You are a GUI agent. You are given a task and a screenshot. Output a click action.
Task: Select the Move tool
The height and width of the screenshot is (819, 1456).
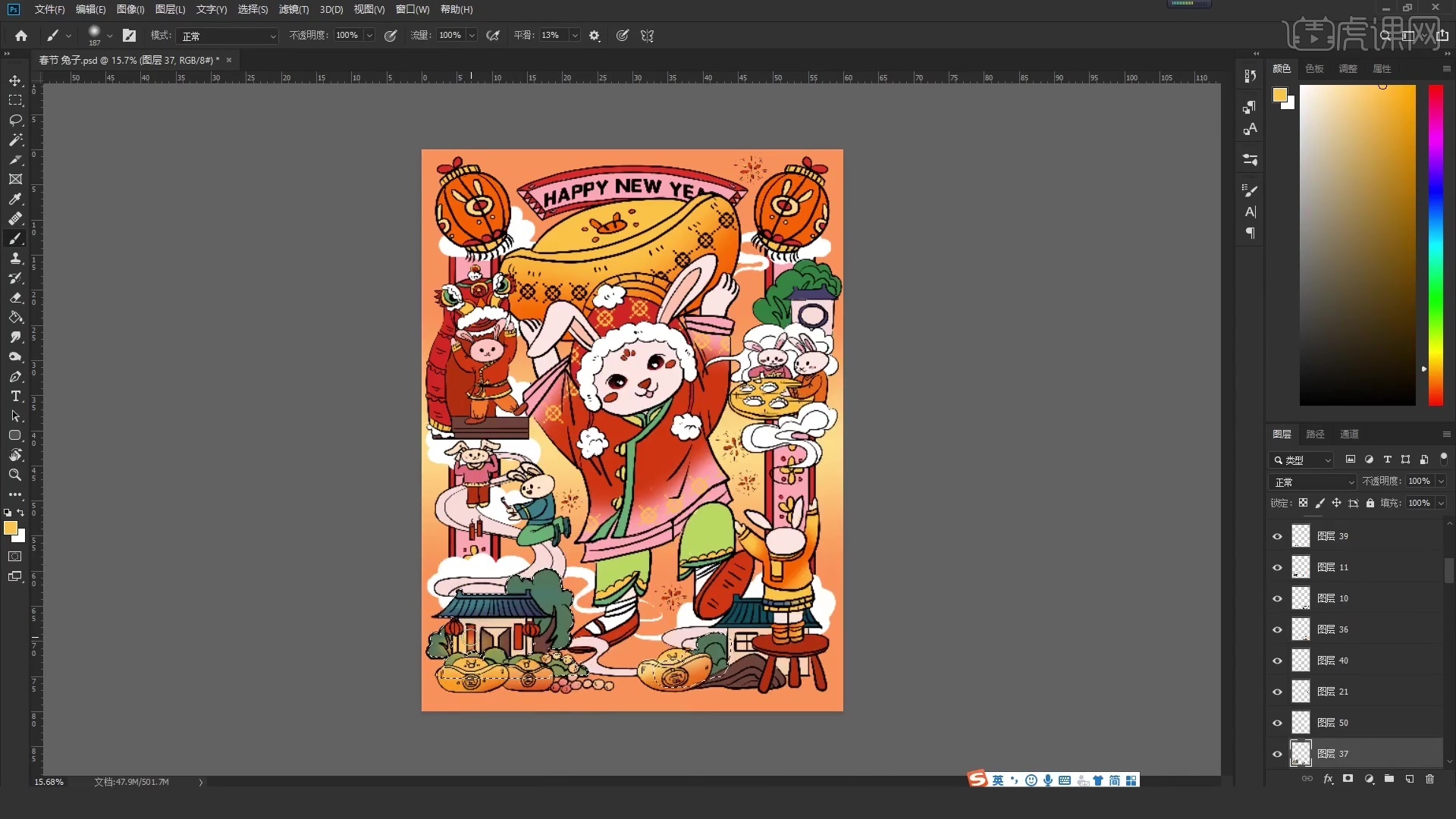click(x=15, y=80)
